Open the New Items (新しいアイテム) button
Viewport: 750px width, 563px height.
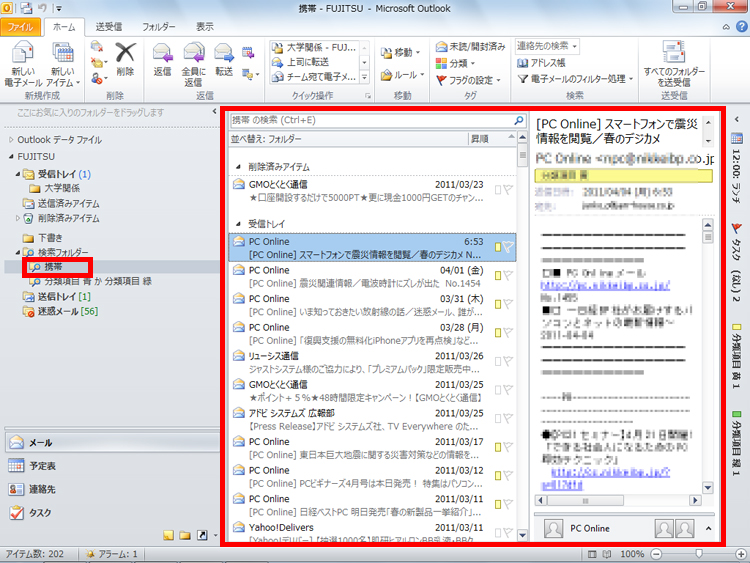click(x=63, y=65)
